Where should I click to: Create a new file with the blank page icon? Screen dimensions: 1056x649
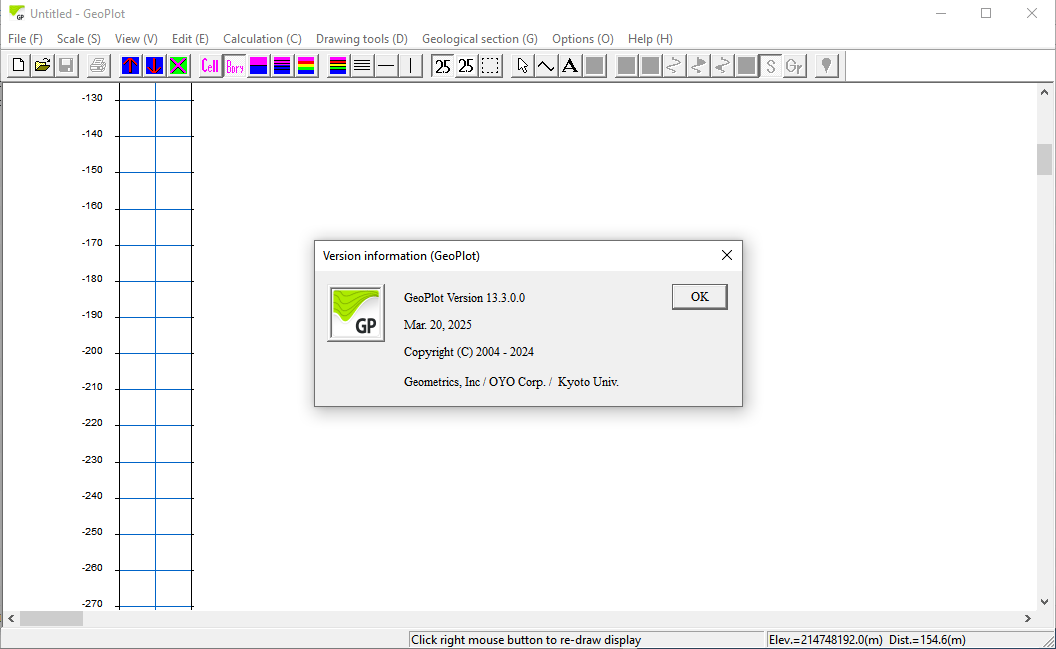[19, 66]
